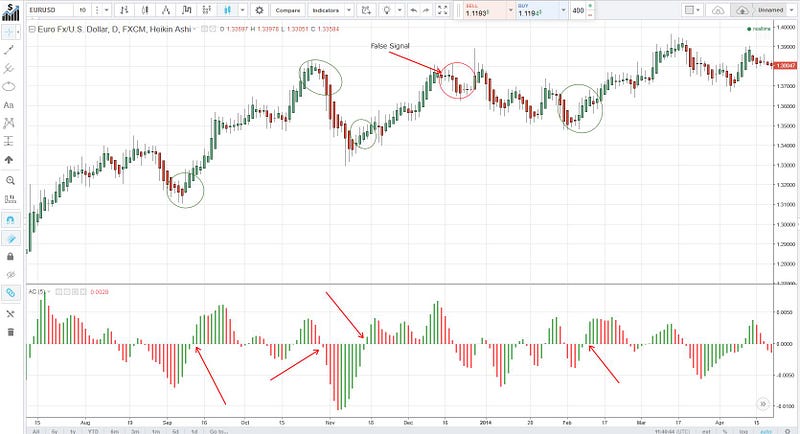This screenshot has height=434, width=800.
Task: Click the Compare button
Action: [288, 10]
